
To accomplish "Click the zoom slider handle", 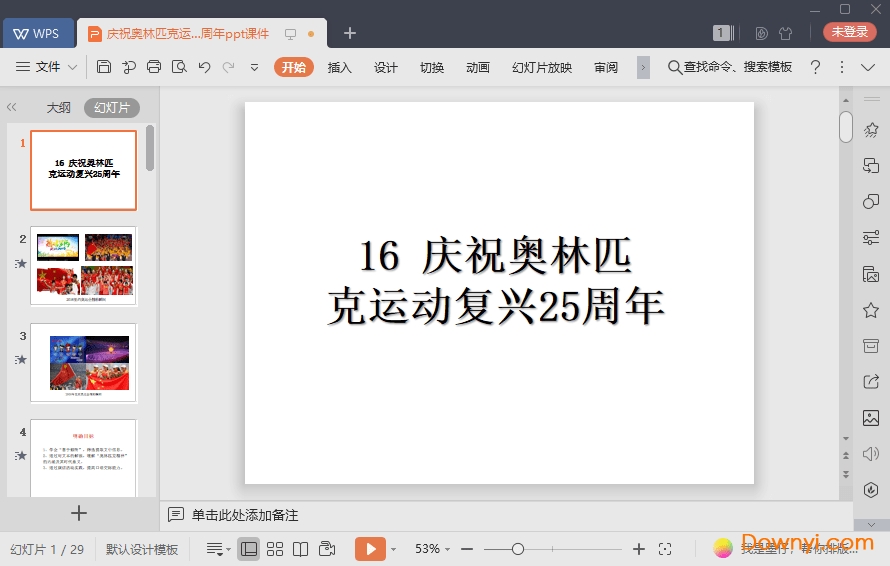I will coord(517,549).
